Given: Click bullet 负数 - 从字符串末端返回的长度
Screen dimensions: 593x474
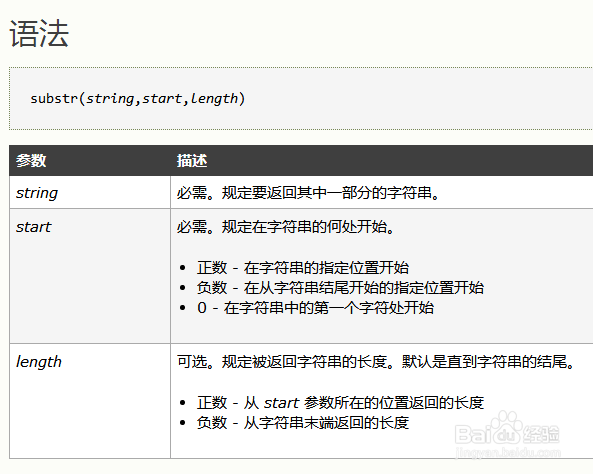Looking at the screenshot, I should [303, 423].
